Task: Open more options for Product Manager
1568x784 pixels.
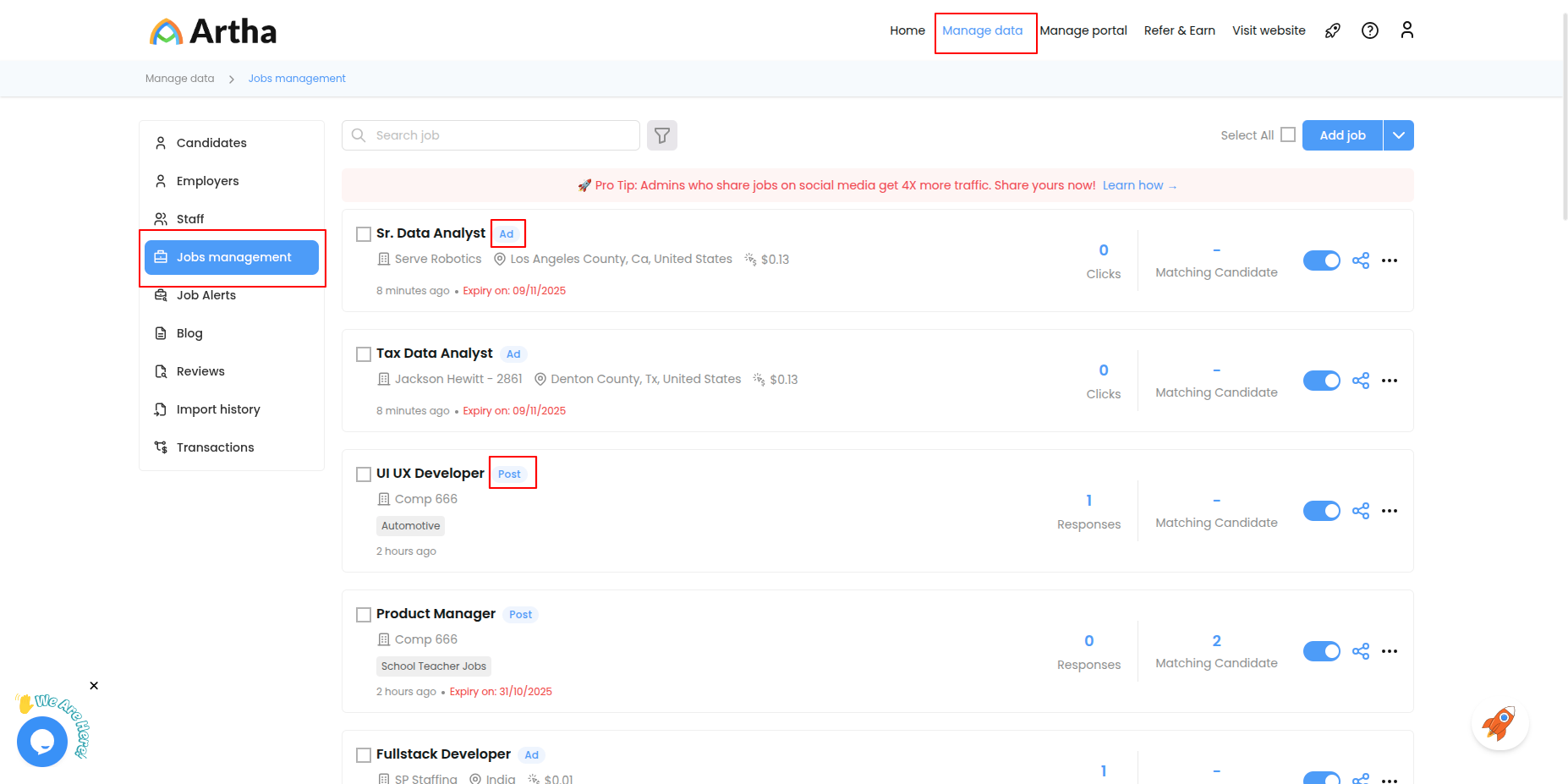Action: point(1389,651)
